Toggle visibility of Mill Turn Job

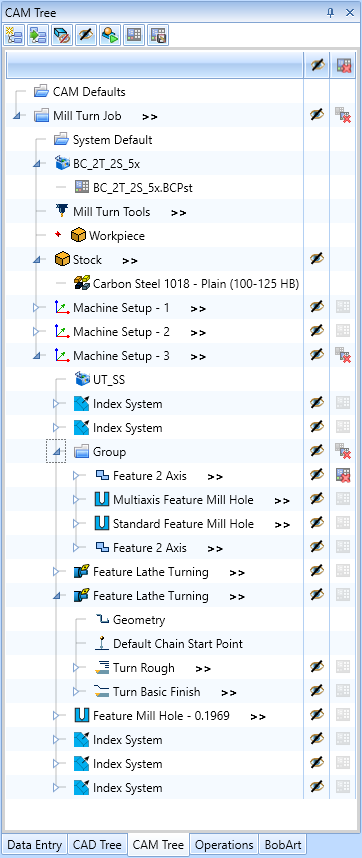point(317,115)
